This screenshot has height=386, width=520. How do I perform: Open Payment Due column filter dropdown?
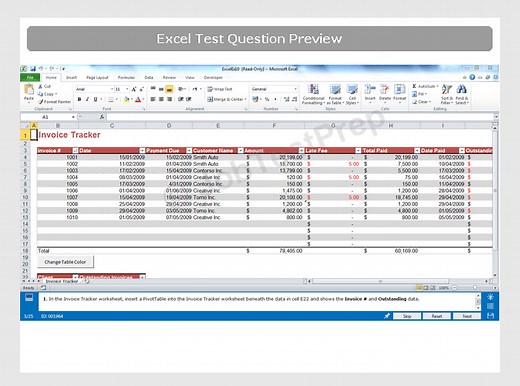click(x=189, y=150)
